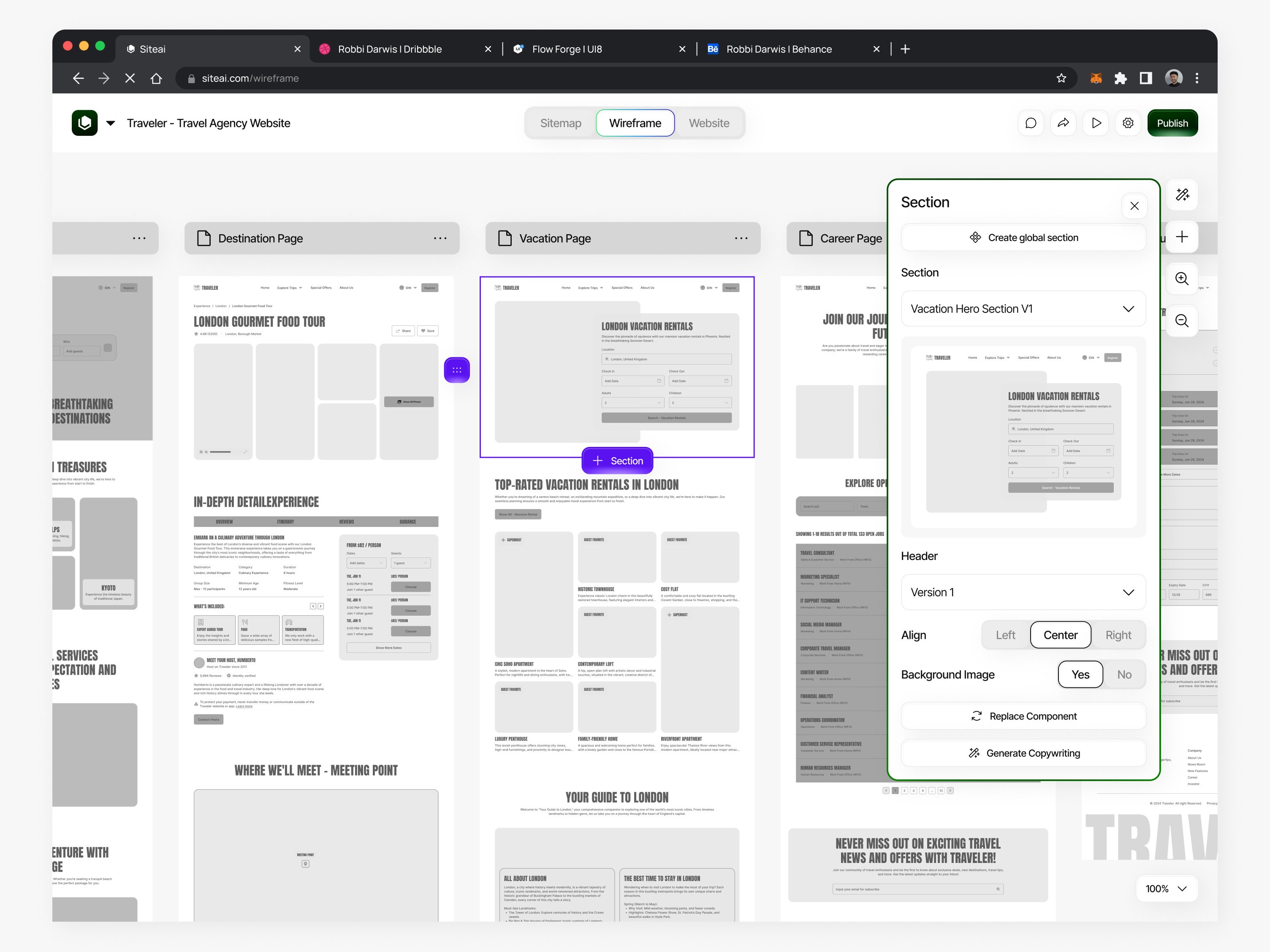Select Left alignment option
This screenshot has width=1270, height=952.
[1005, 635]
